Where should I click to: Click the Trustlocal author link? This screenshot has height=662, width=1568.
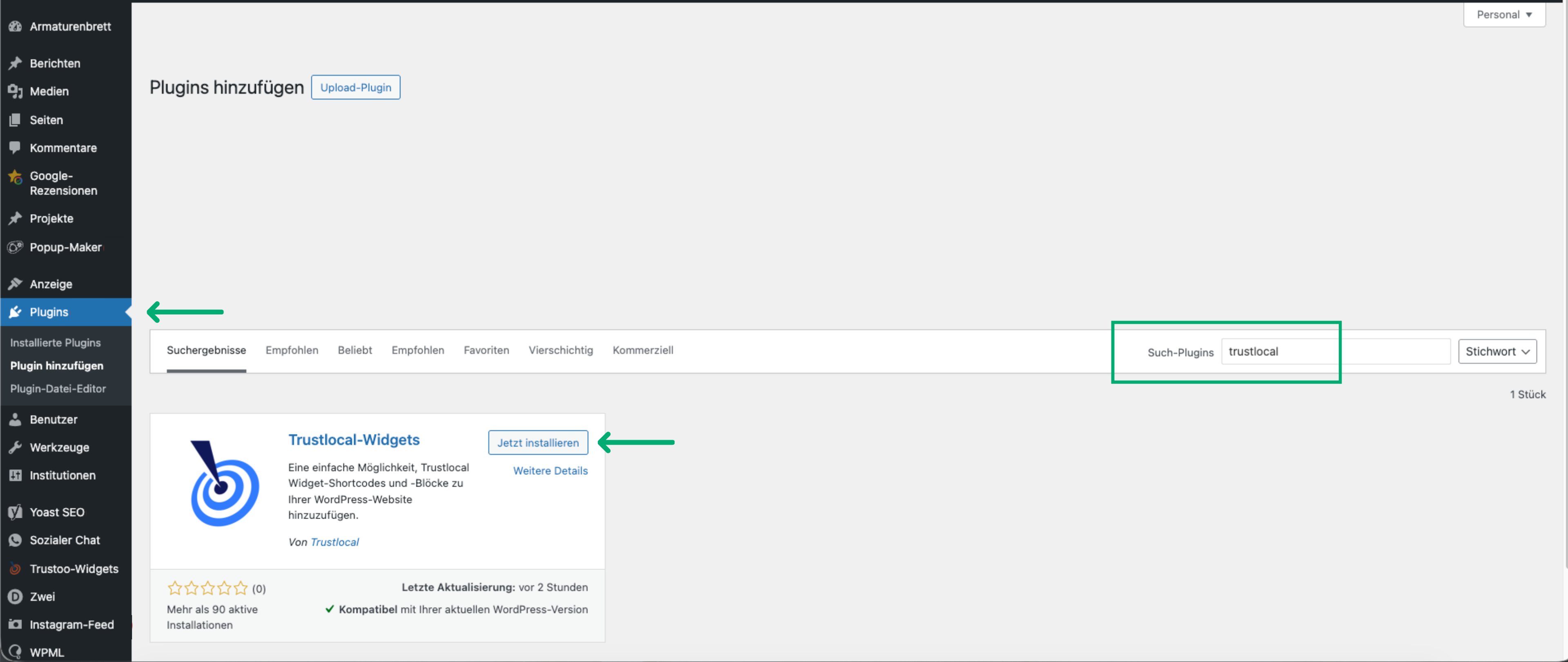pyautogui.click(x=335, y=542)
